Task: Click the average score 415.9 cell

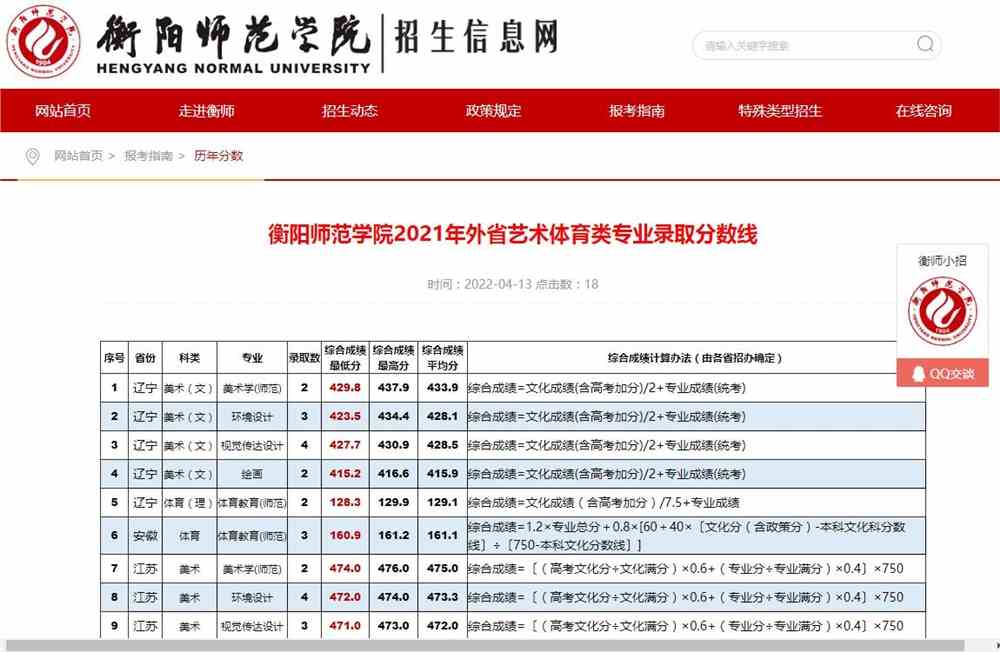Action: pos(443,473)
